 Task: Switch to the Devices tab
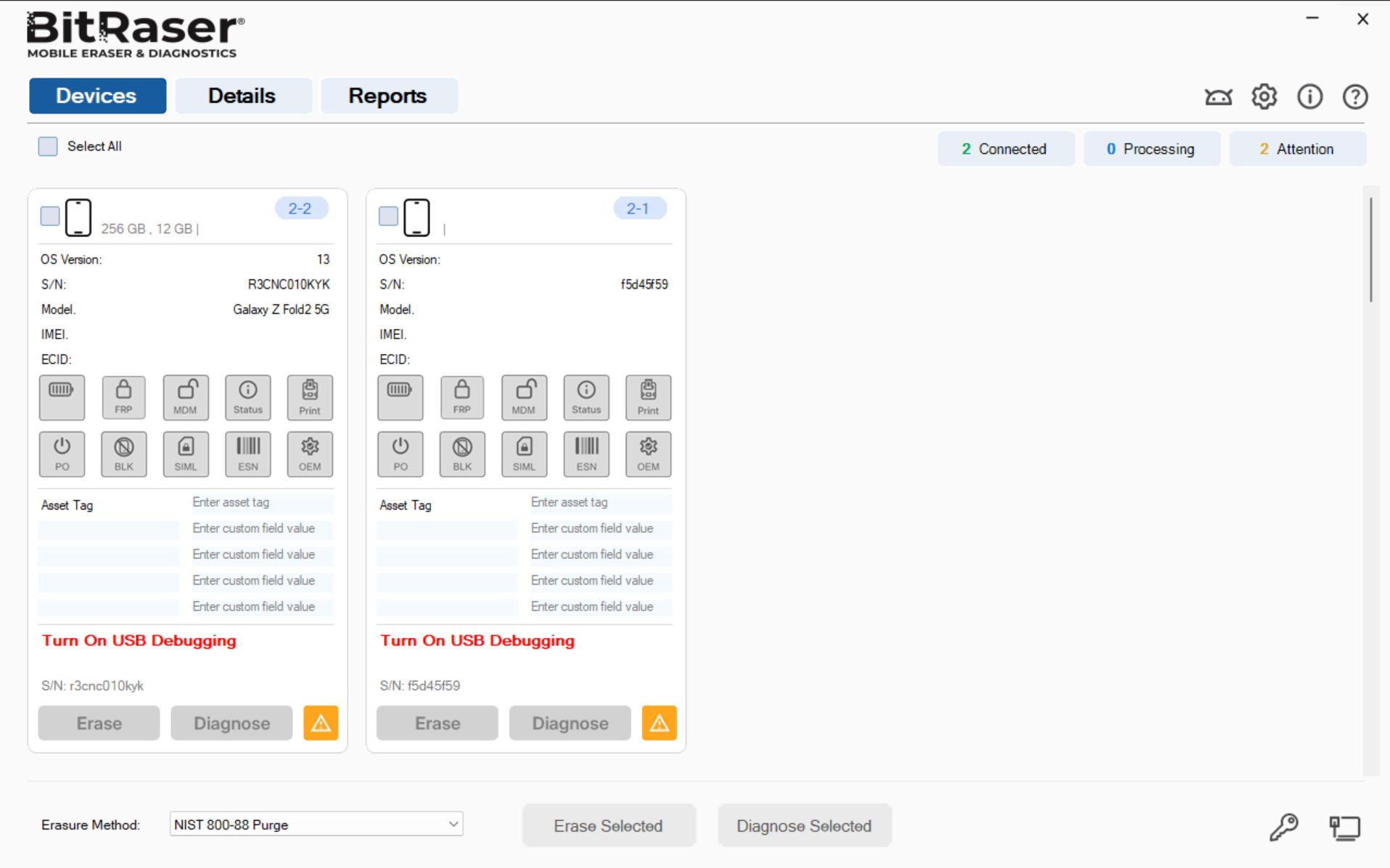pos(97,96)
